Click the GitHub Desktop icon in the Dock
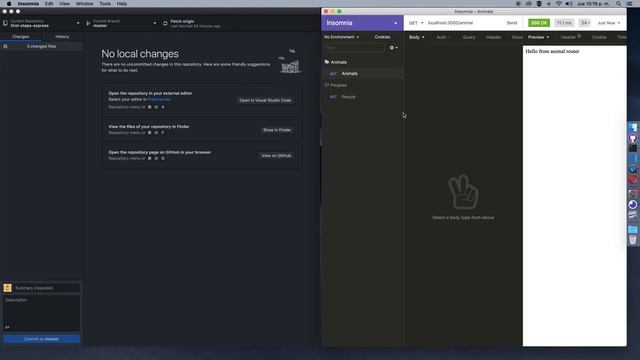Image resolution: width=640 pixels, height=360 pixels. 633,139
